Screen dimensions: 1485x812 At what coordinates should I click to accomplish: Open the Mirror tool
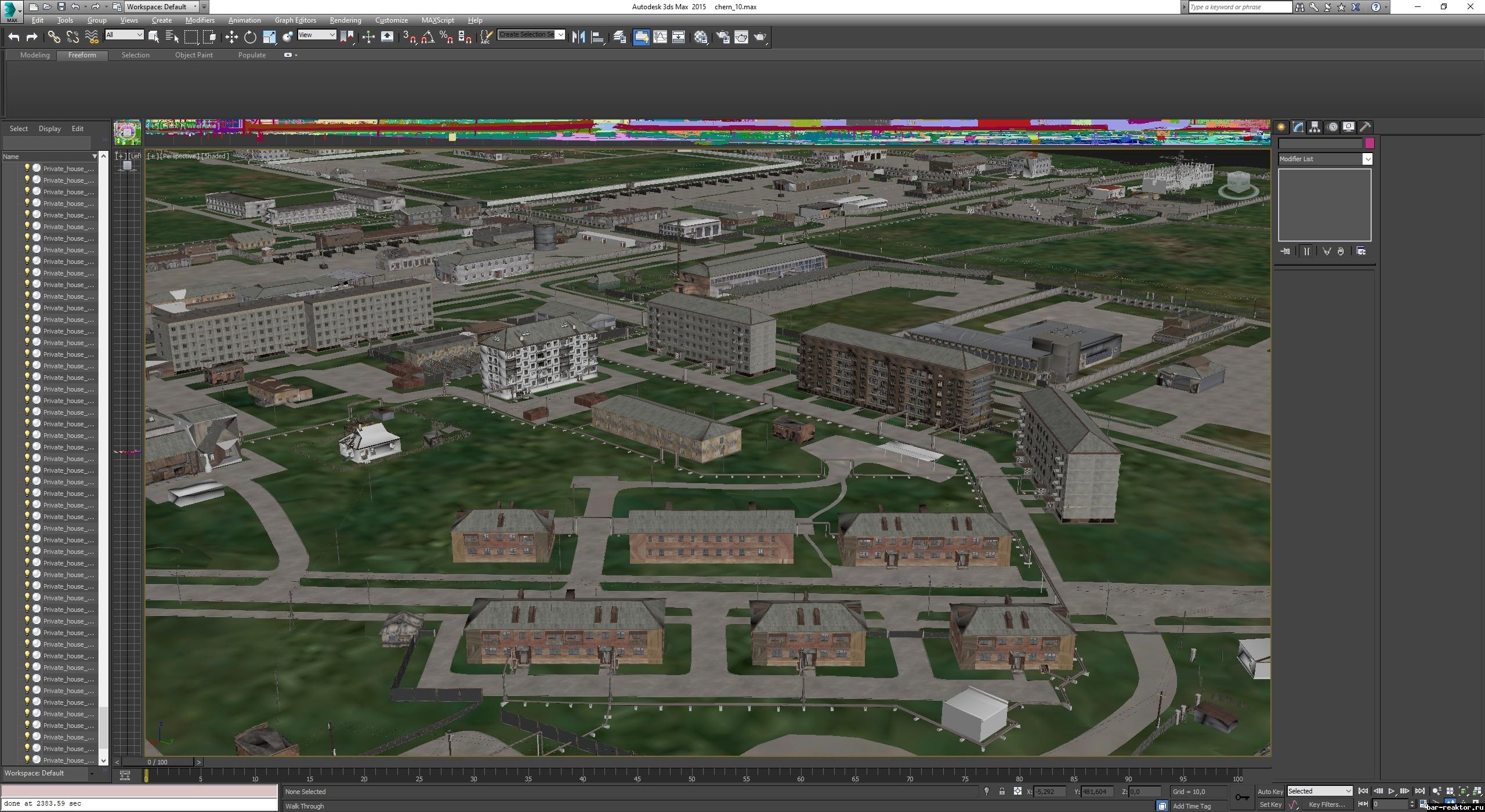(x=578, y=37)
